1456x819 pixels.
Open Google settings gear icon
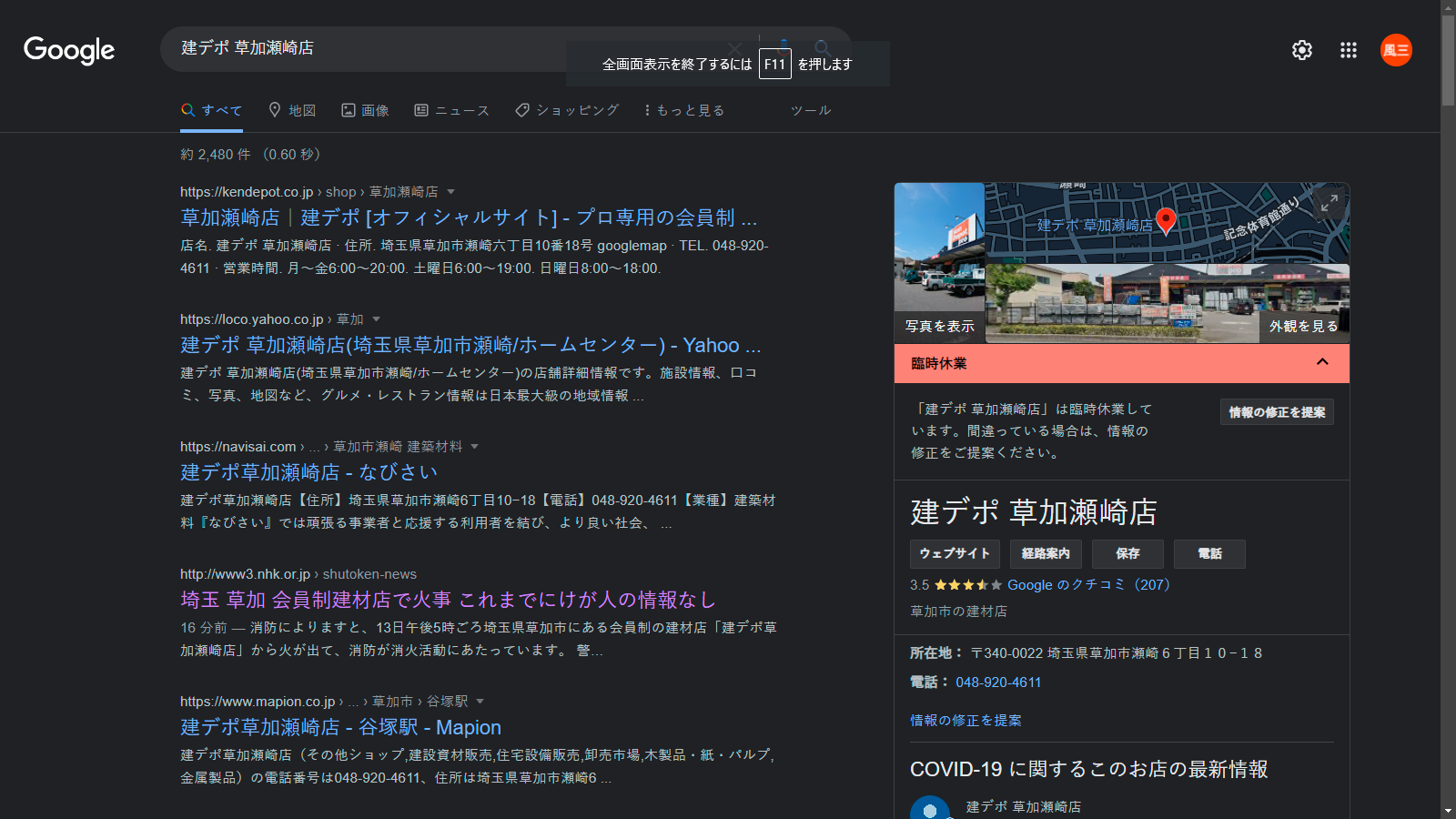coord(1302,50)
